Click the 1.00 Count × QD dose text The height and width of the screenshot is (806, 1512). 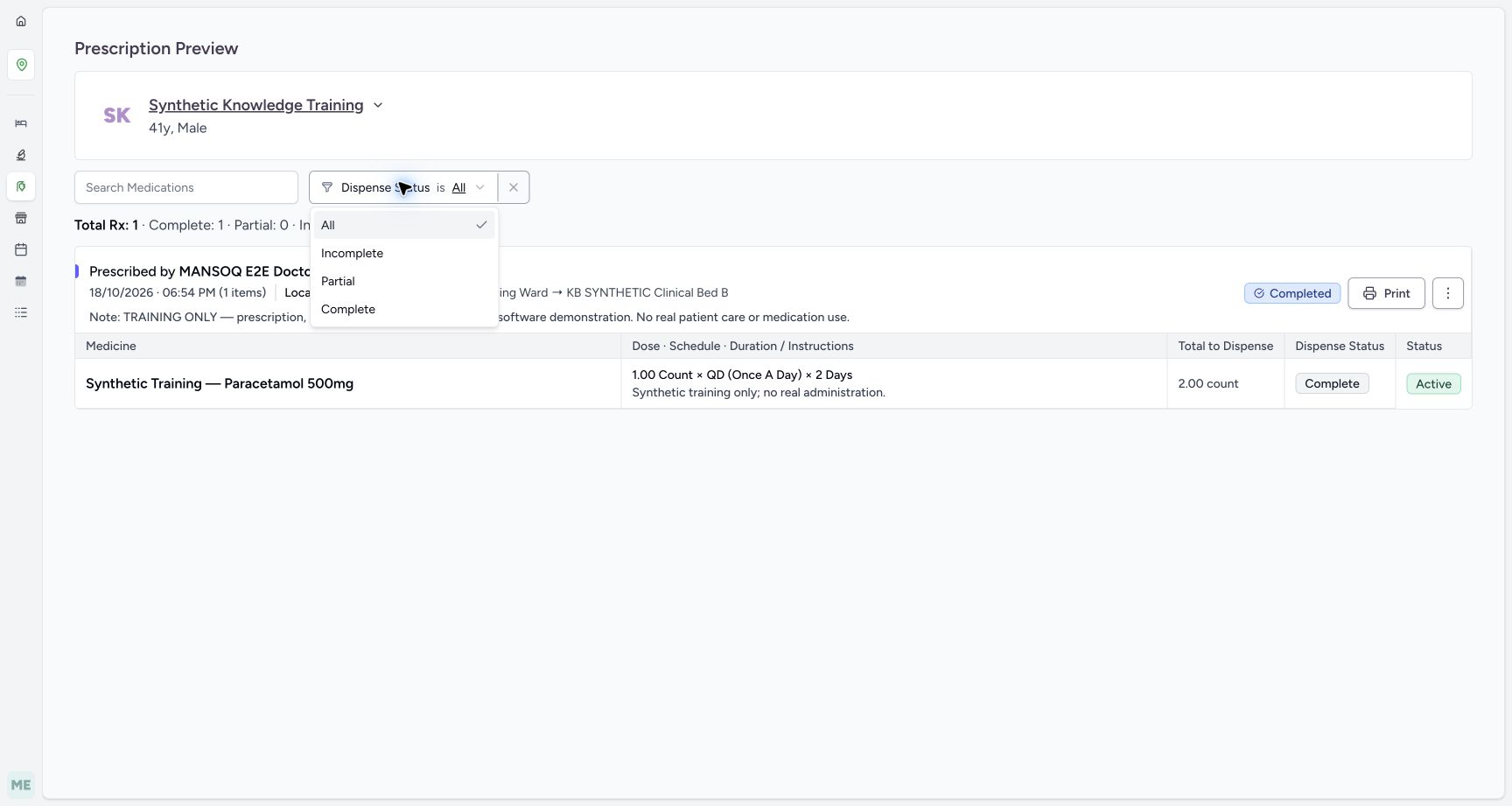click(742, 375)
